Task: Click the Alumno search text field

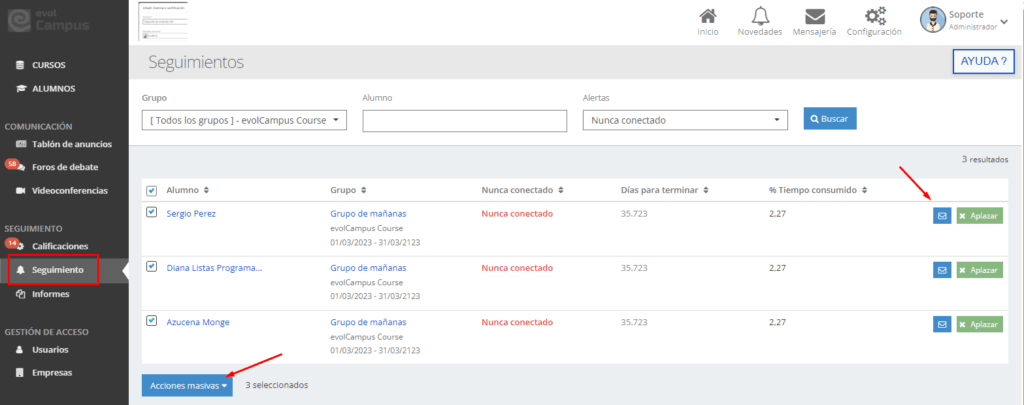Action: [465, 121]
